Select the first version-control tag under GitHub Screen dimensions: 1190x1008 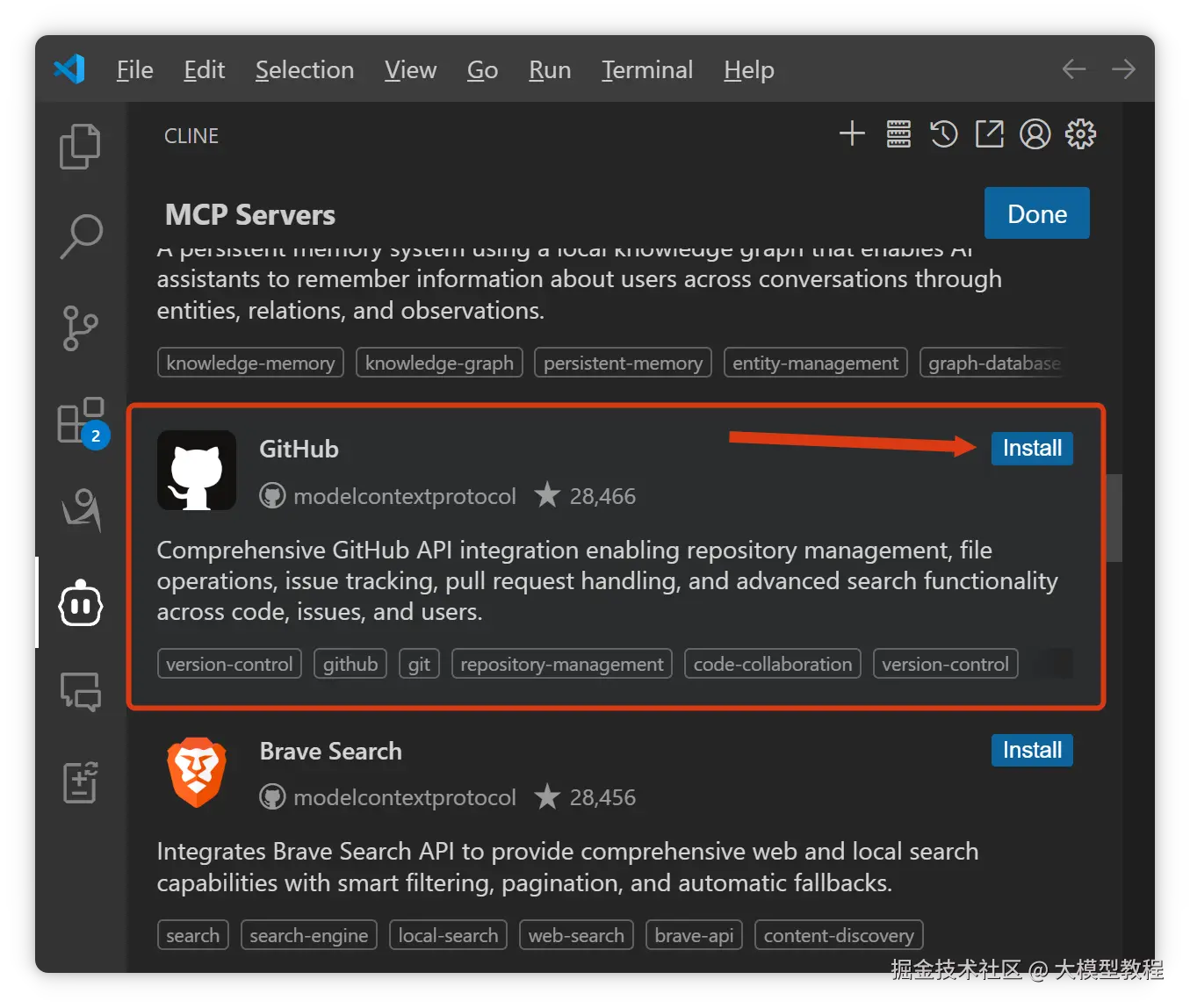(229, 664)
